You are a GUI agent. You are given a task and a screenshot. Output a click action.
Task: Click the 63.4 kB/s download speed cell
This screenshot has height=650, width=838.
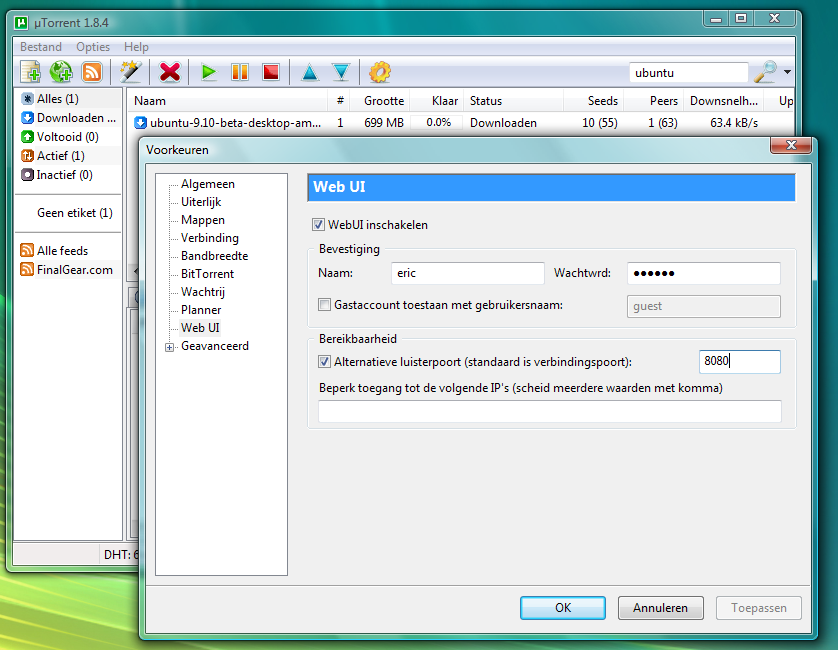(734, 123)
